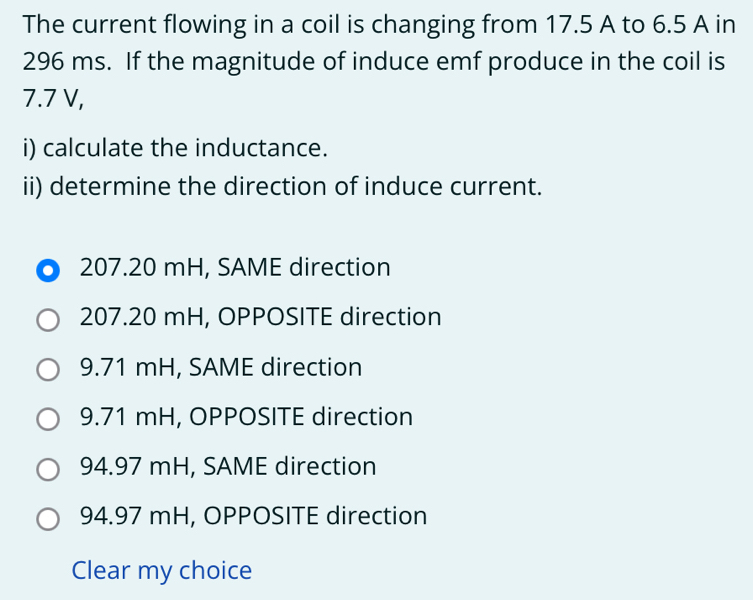Choose the 94.97 mH, SAME direction radio button

(48, 469)
